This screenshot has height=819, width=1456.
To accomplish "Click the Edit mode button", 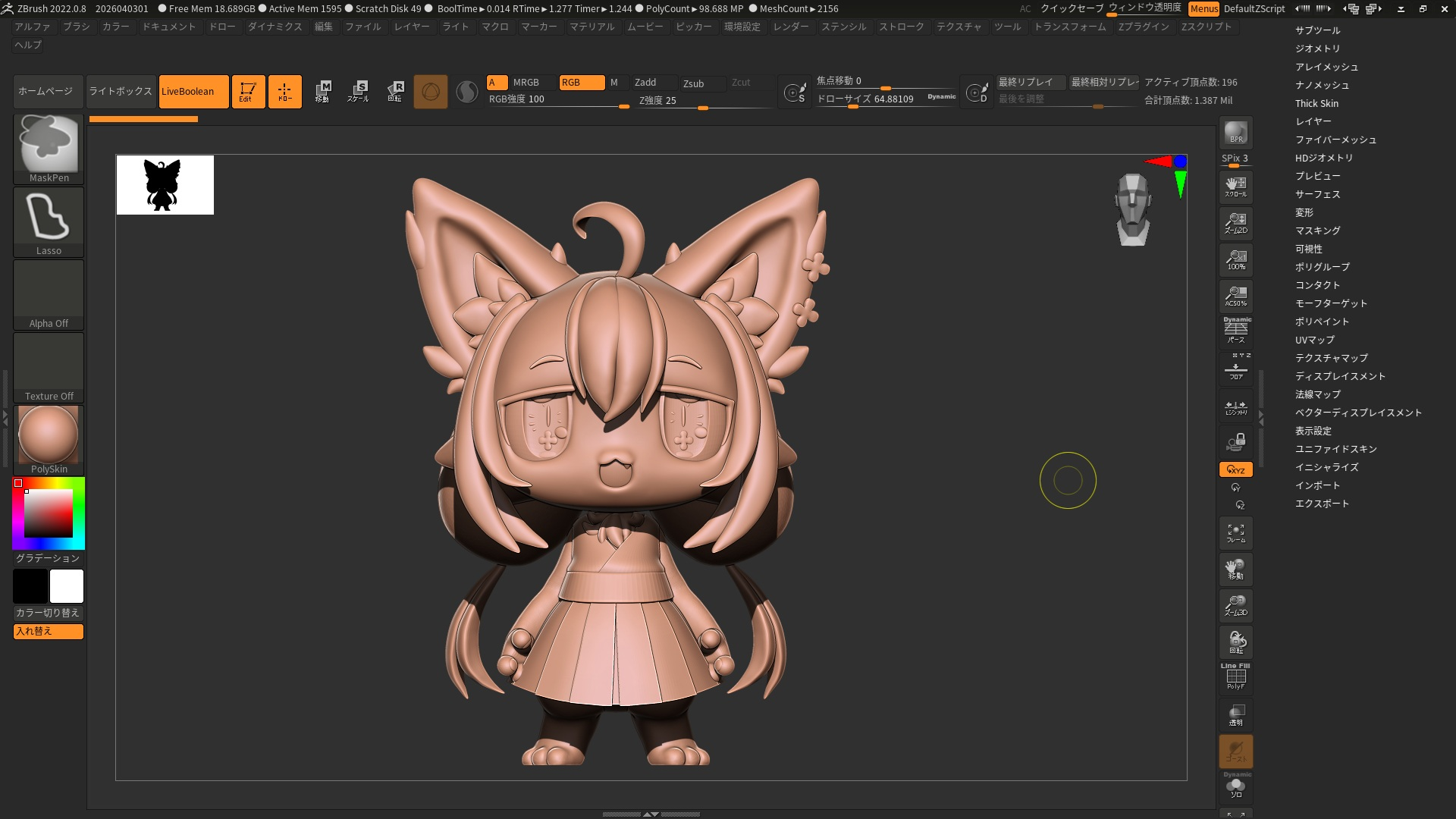I will tap(247, 91).
